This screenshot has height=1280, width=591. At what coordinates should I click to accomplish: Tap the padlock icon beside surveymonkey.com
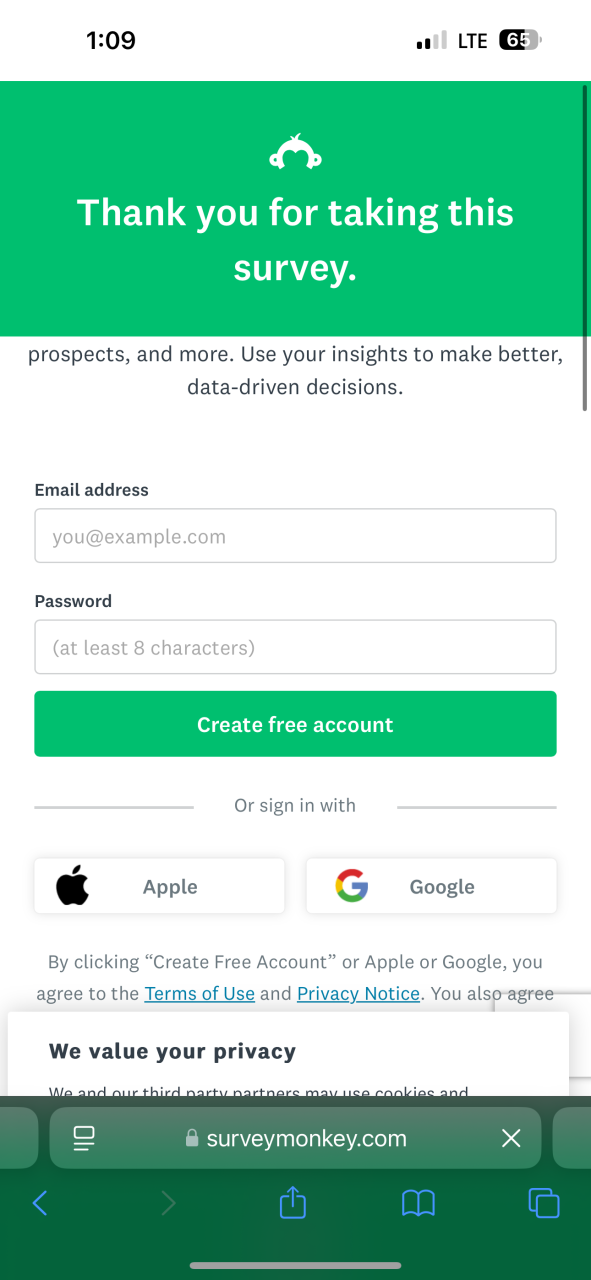pyautogui.click(x=192, y=1139)
